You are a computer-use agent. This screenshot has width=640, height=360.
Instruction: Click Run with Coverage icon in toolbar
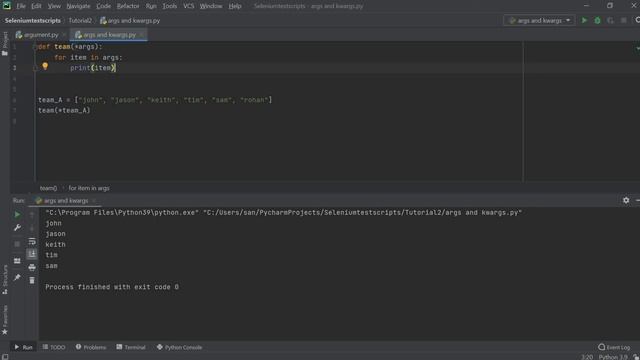click(x=610, y=20)
